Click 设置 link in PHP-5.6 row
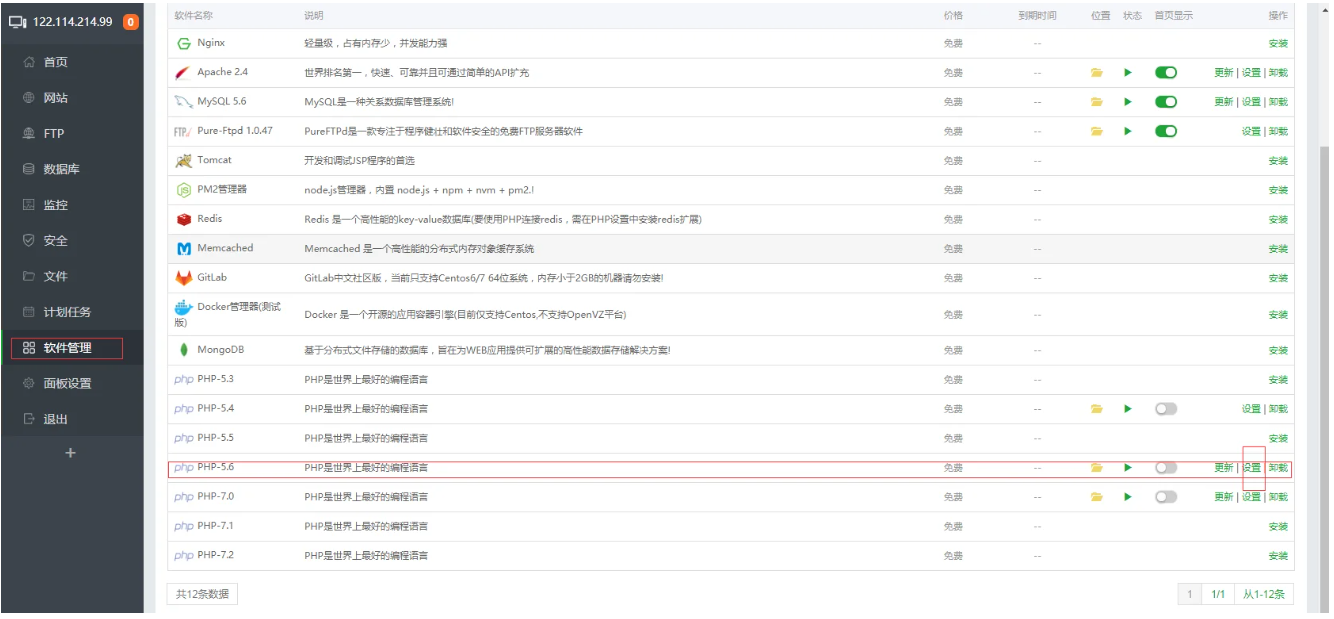The image size is (1334, 619). click(1251, 468)
